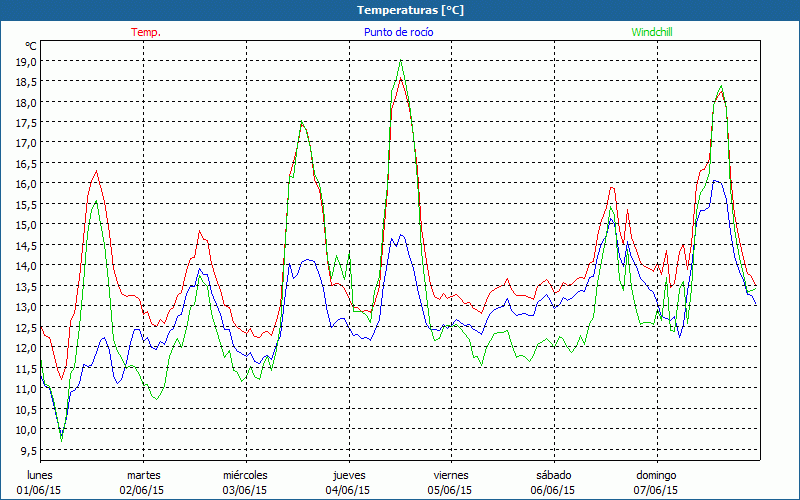
Task: Click the °C unit label above the axis
Action: [31, 46]
